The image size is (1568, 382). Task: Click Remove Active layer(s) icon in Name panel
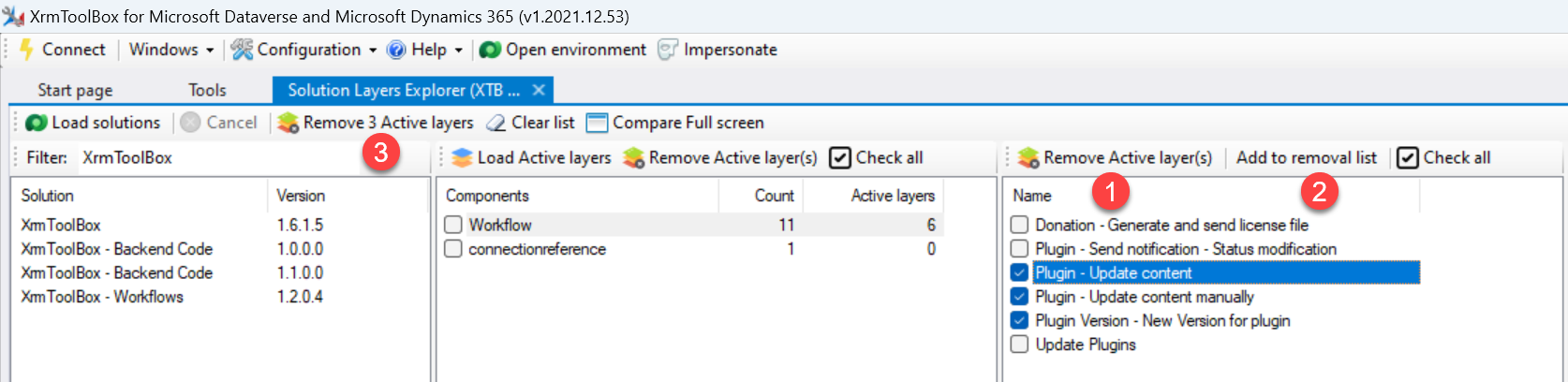[1028, 157]
